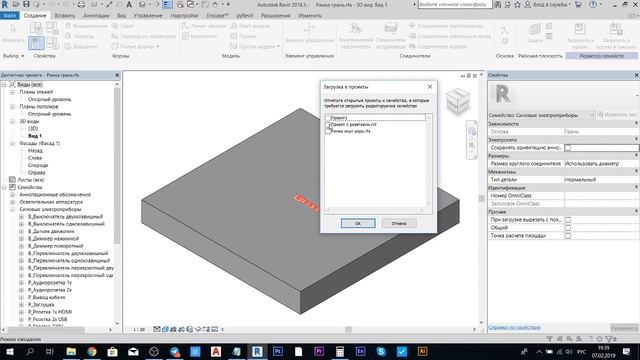This screenshot has height=360, width=640.
Task: Collapse the 'Виды (все)' tree node
Action: tap(4, 84)
